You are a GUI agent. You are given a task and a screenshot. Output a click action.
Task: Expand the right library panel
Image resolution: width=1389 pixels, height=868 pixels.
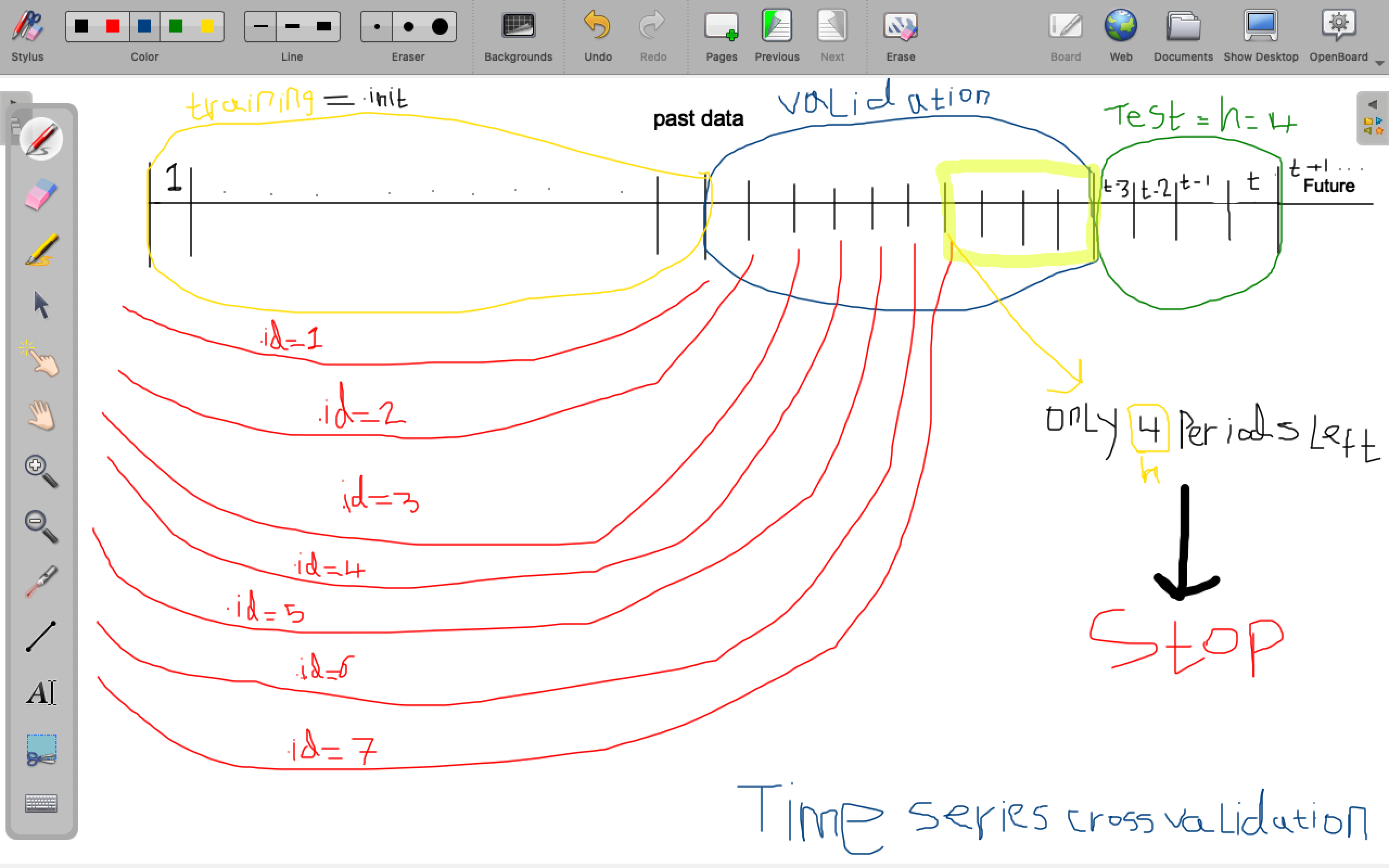point(1372,118)
